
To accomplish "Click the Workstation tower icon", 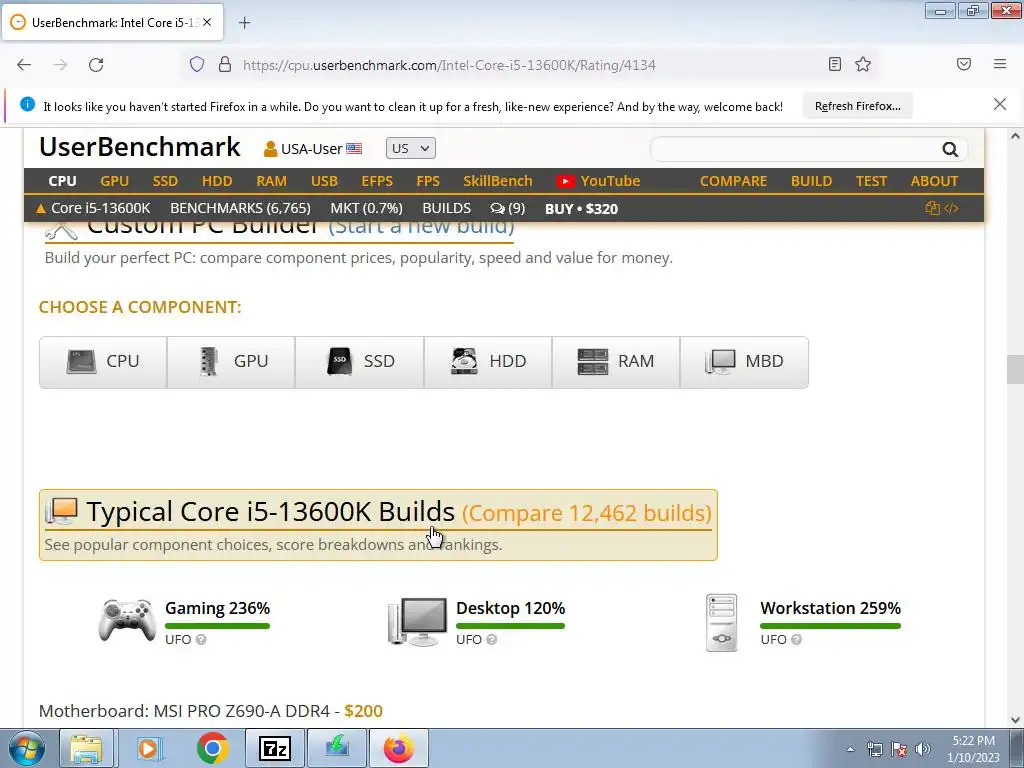I will tap(722, 623).
